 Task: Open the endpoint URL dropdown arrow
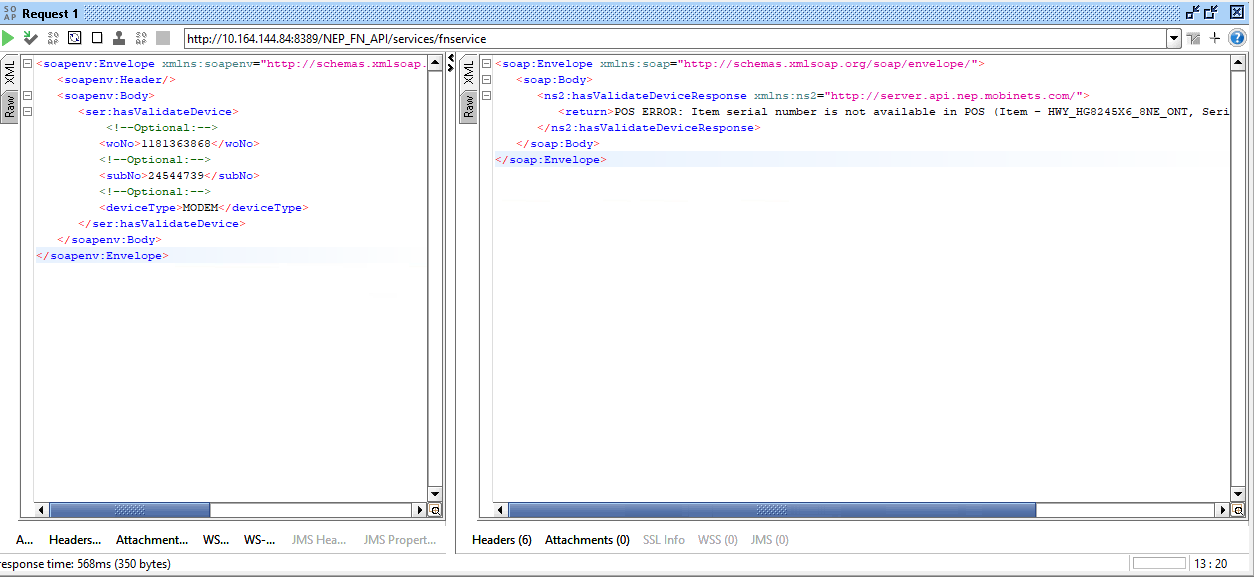(1174, 39)
